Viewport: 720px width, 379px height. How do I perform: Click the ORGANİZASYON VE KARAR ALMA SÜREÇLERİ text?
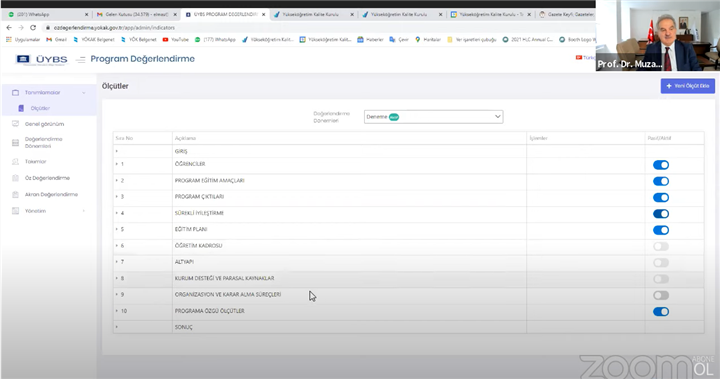pos(228,294)
